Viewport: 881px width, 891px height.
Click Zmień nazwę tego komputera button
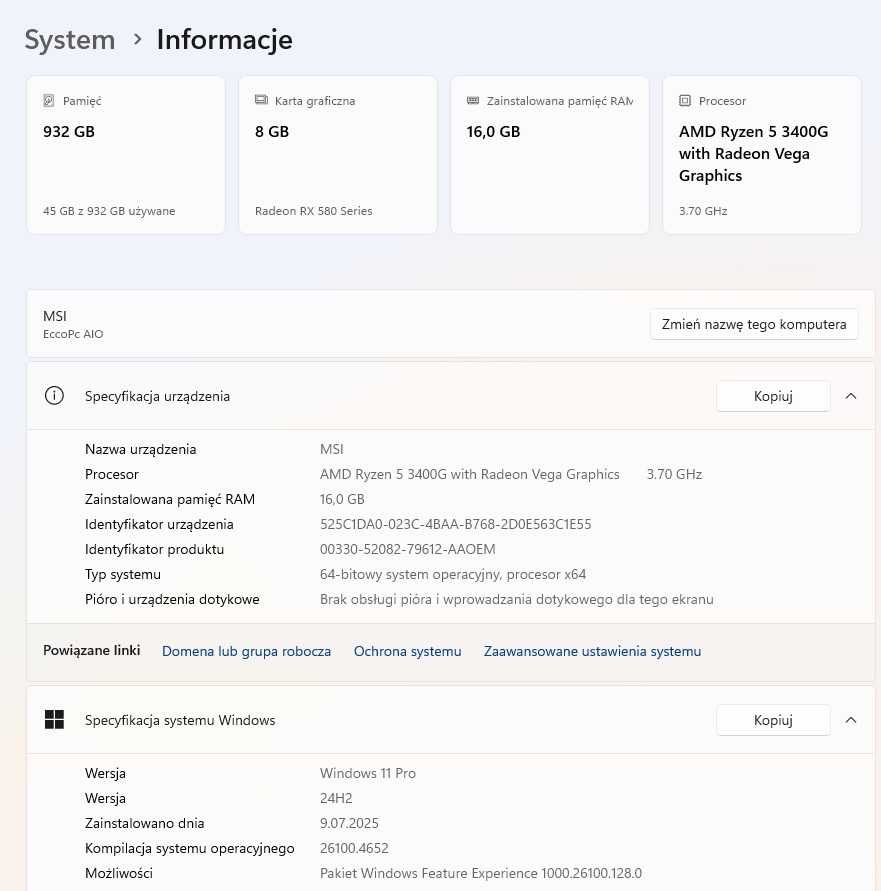tap(754, 324)
